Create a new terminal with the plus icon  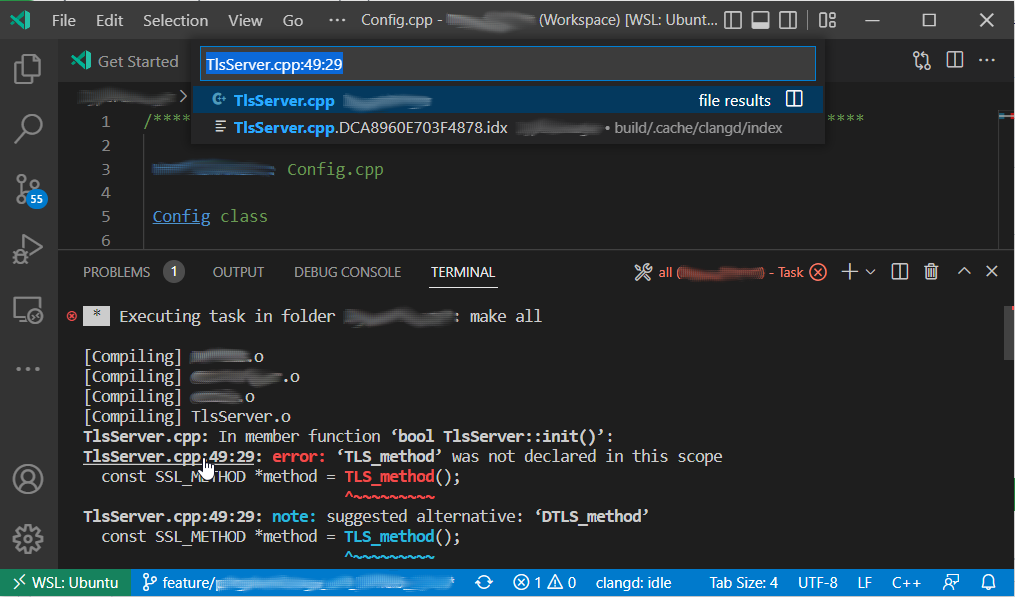849,271
